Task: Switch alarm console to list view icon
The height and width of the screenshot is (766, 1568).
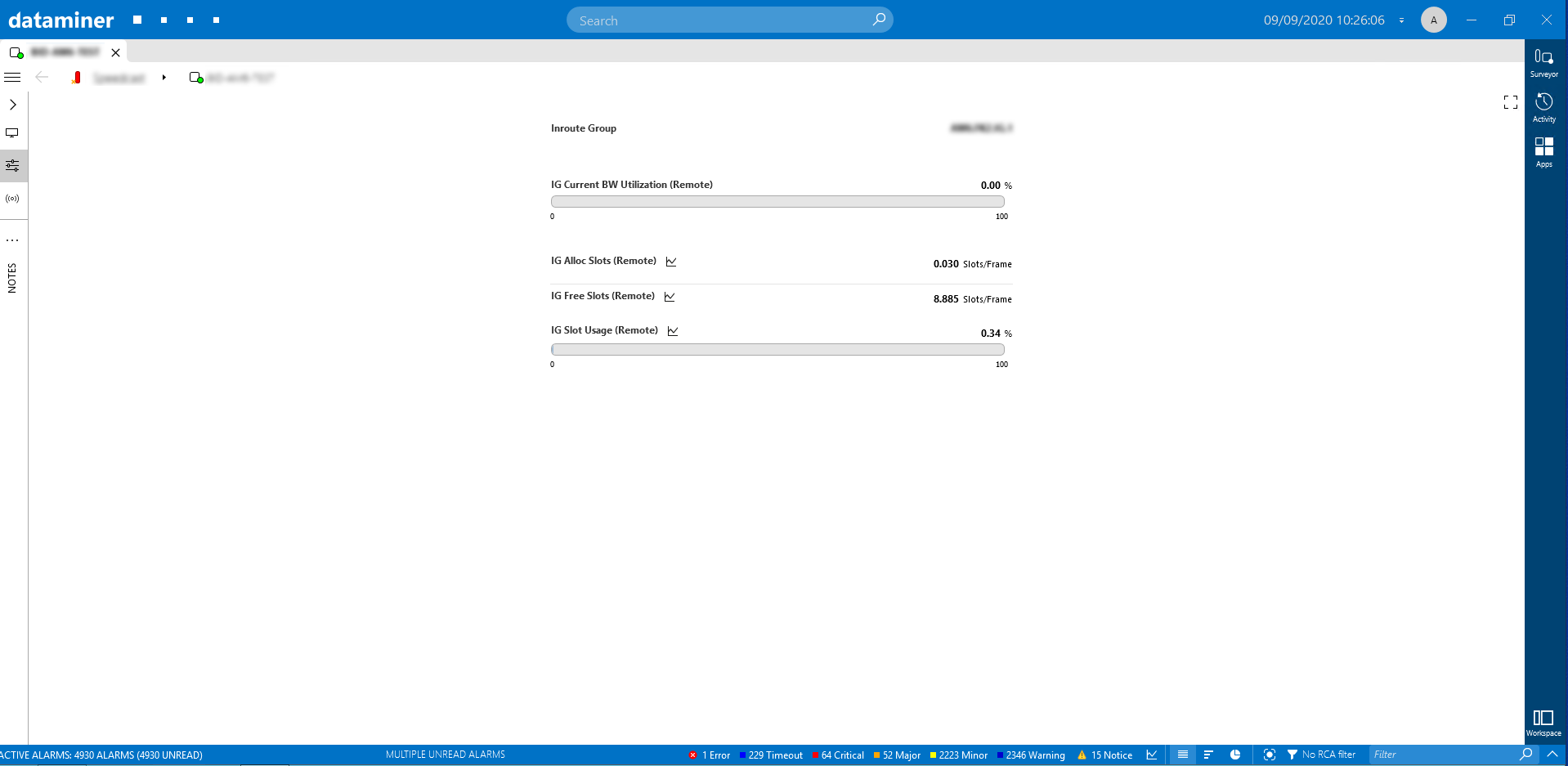Action: click(x=1182, y=755)
